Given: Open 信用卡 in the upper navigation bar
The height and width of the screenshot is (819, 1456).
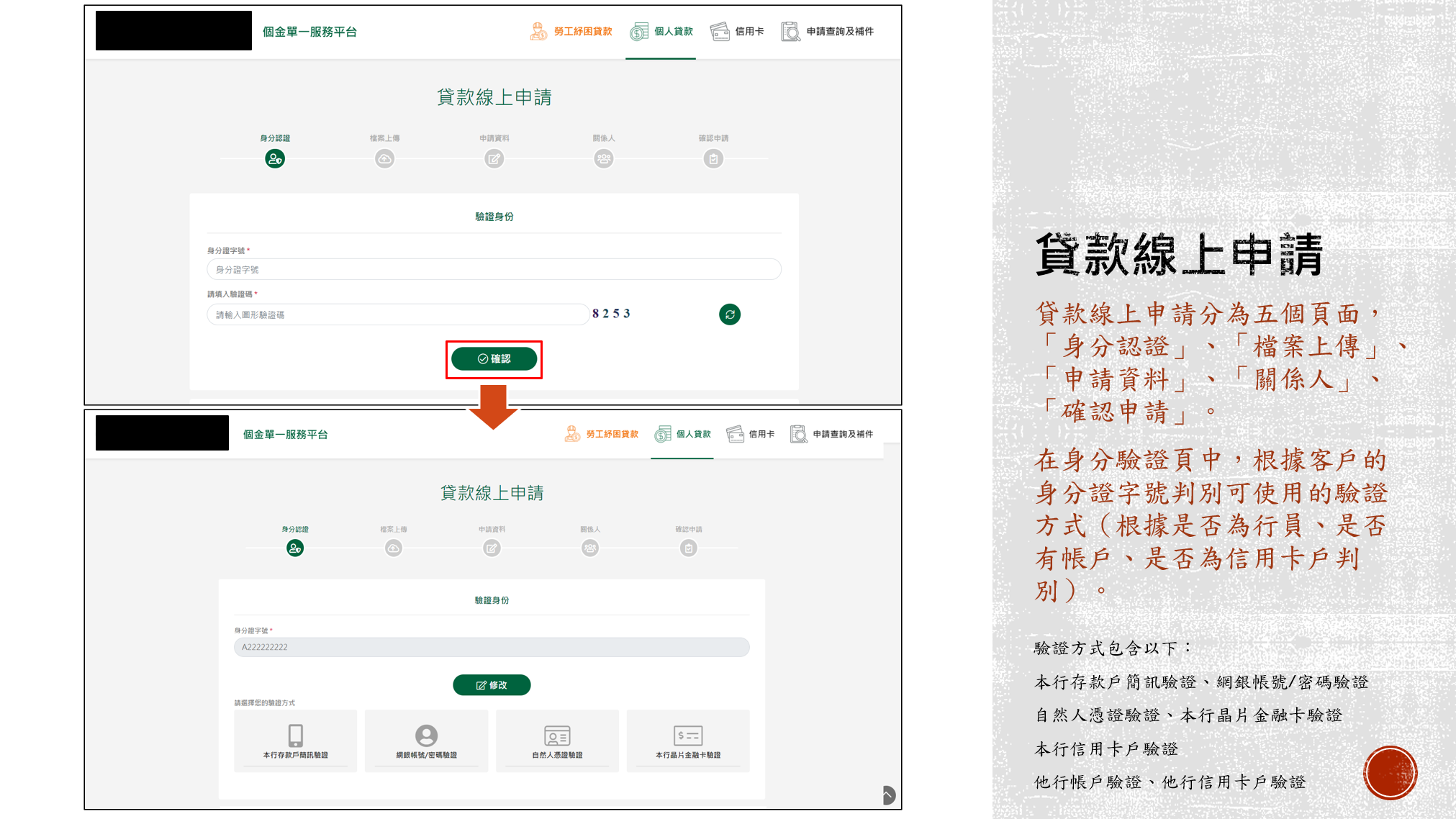Looking at the screenshot, I should (737, 32).
